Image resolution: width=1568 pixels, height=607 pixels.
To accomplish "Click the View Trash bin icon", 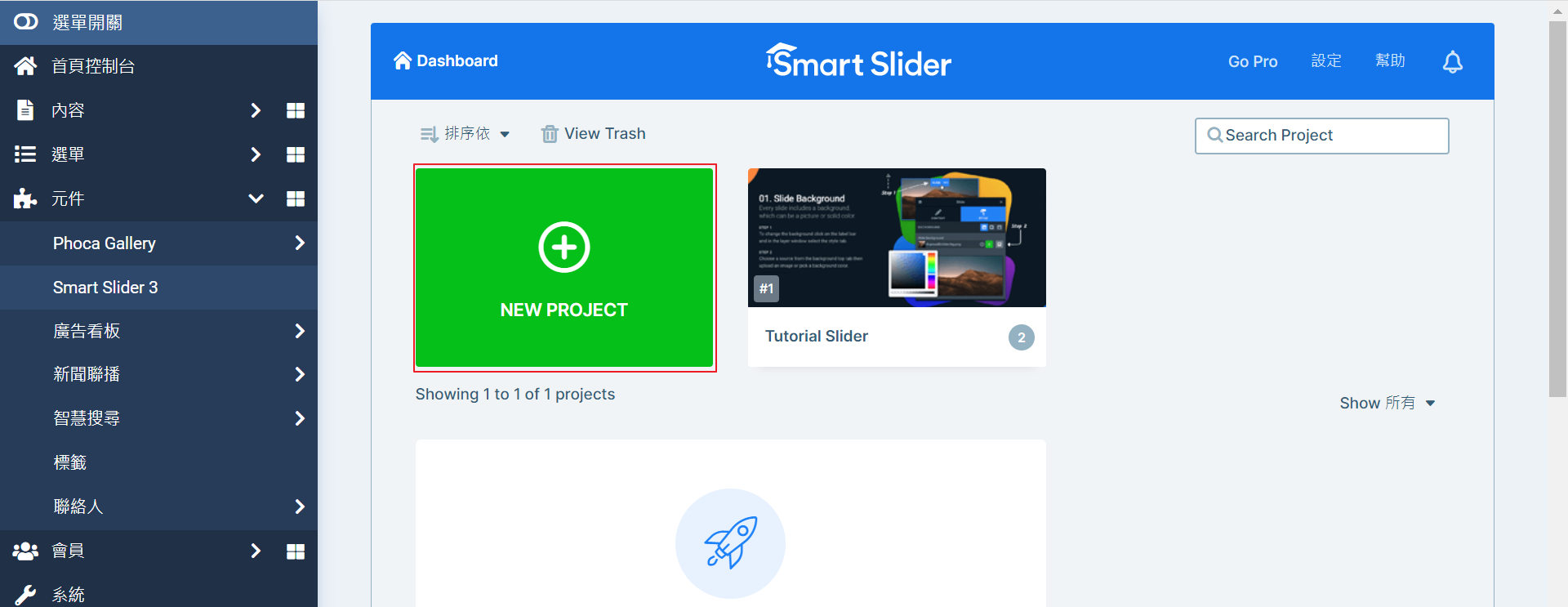I will (550, 134).
